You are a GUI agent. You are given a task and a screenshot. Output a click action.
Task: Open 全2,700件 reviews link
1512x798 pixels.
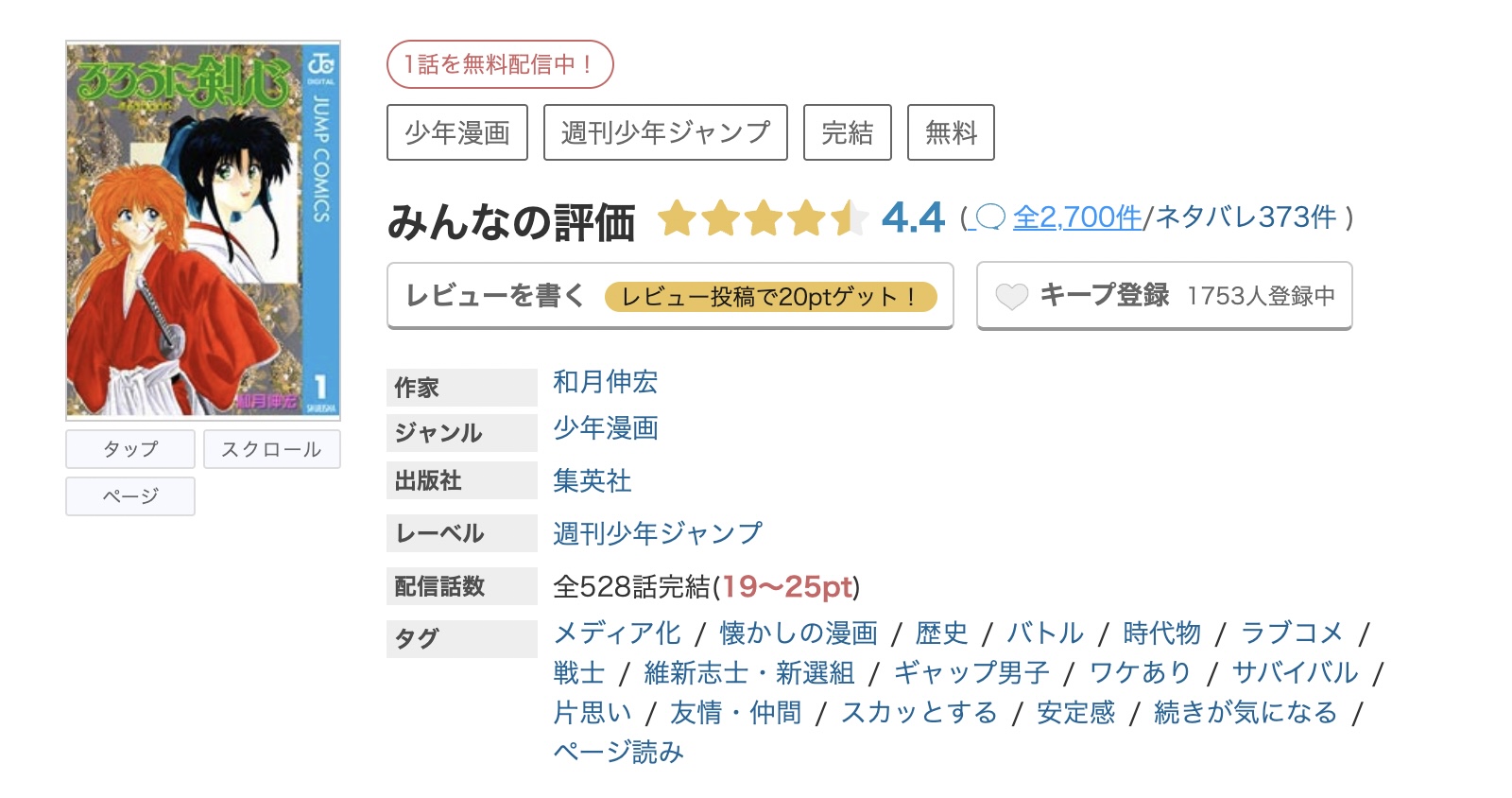click(1077, 217)
